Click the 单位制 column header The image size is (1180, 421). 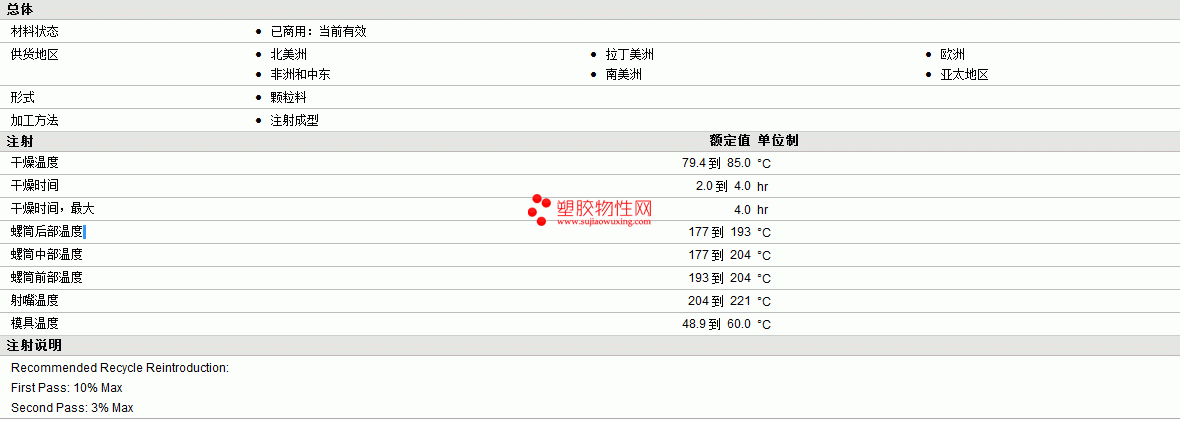pyautogui.click(x=778, y=141)
